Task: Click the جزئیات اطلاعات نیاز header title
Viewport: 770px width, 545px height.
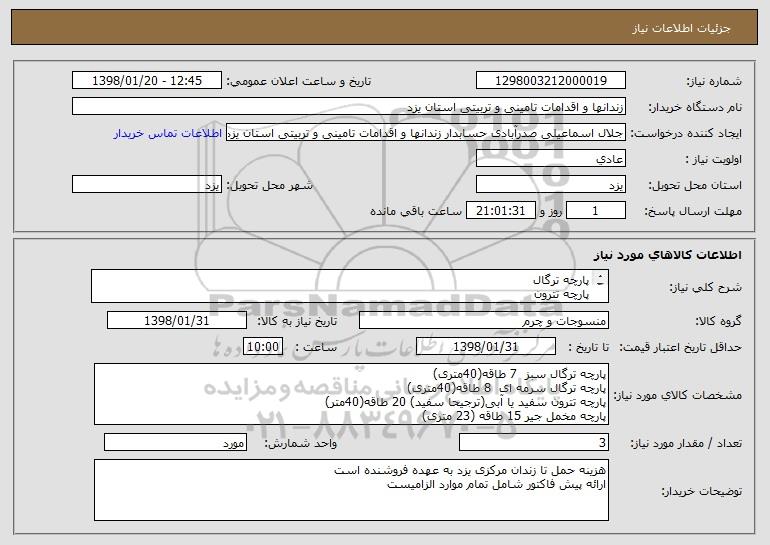Action: coord(681,28)
